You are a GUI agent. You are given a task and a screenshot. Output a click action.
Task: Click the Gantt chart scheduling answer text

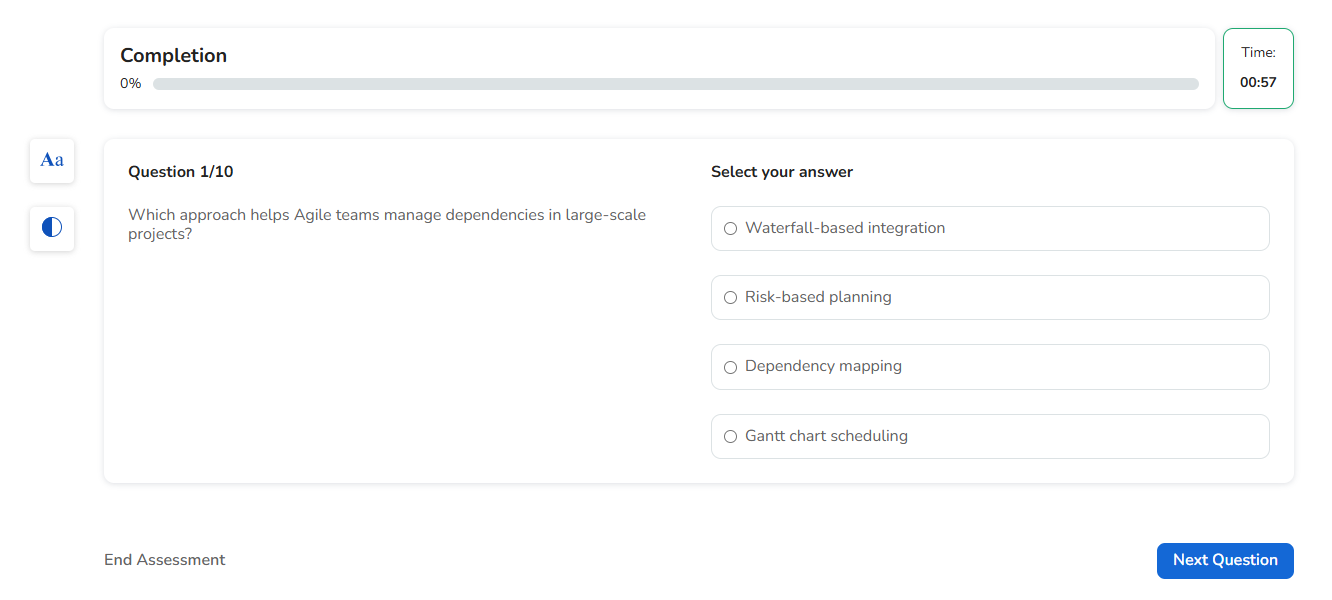(x=826, y=436)
